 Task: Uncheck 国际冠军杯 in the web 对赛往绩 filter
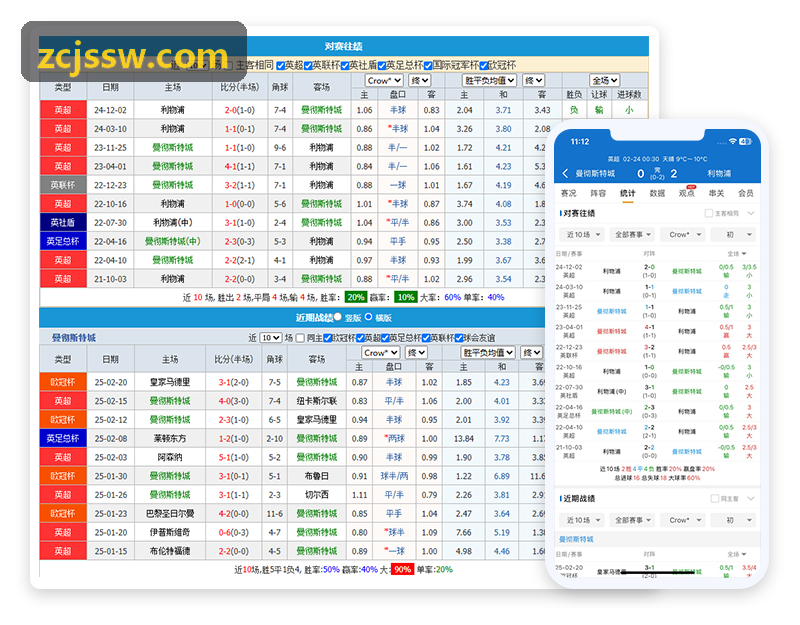click(x=428, y=65)
